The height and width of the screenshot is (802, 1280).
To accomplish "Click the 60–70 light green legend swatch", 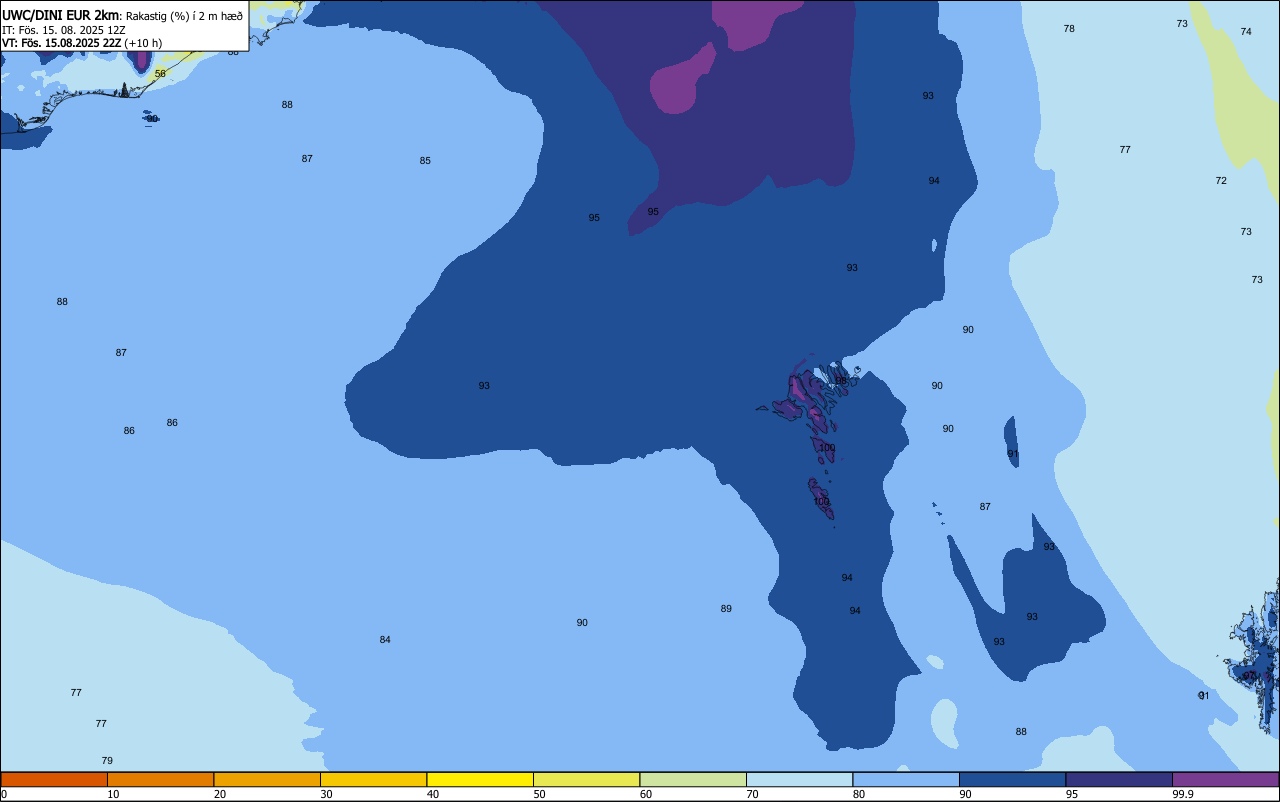I will pos(693,779).
